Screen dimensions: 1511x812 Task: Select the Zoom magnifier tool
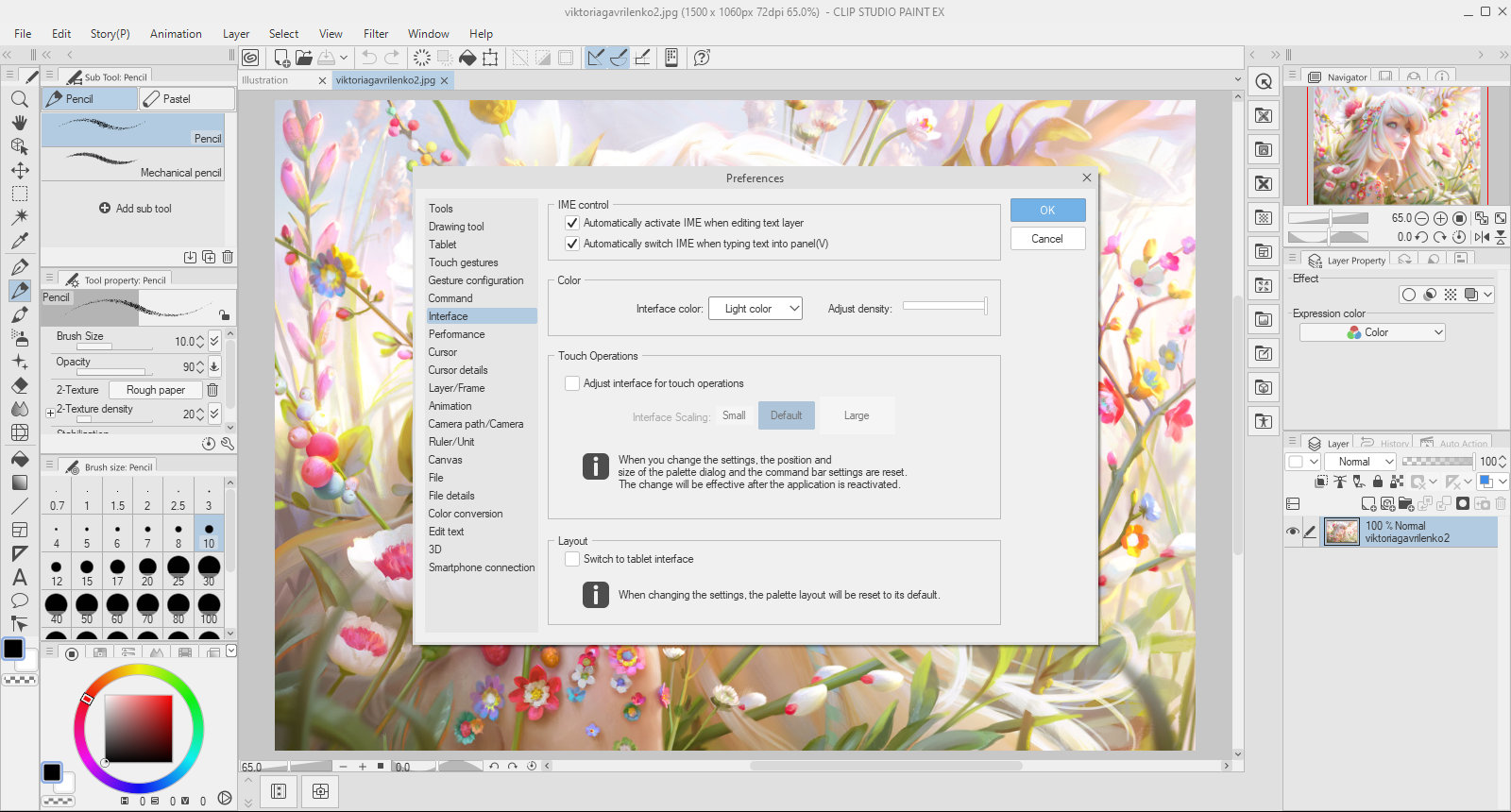(x=20, y=99)
